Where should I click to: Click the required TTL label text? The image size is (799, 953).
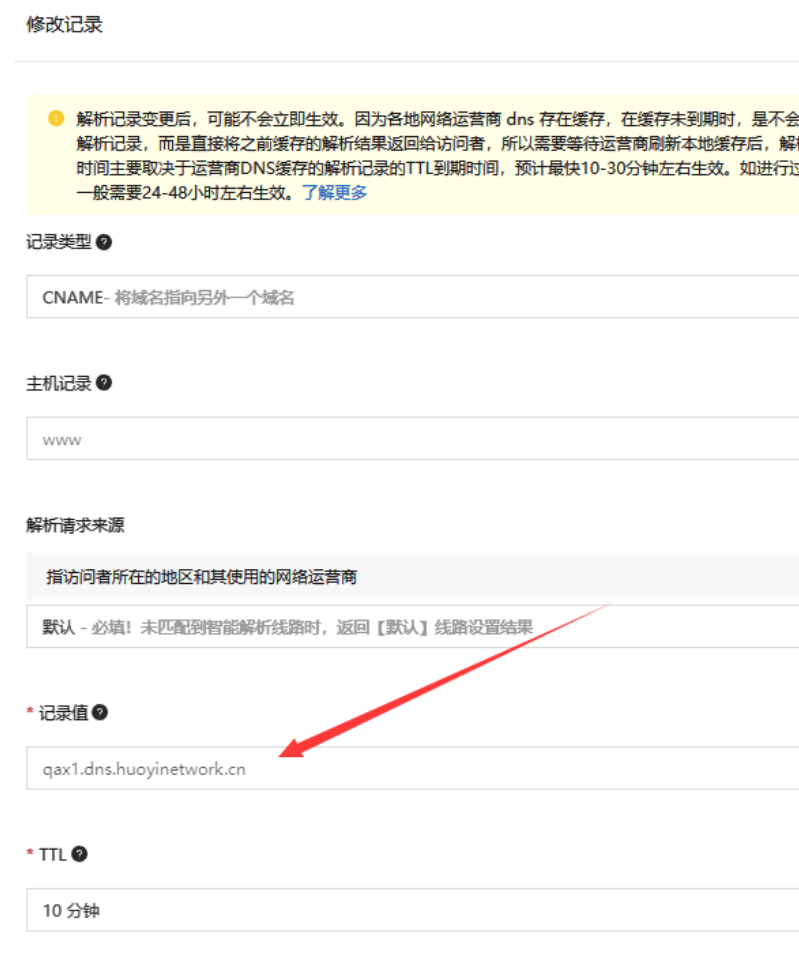(51, 854)
